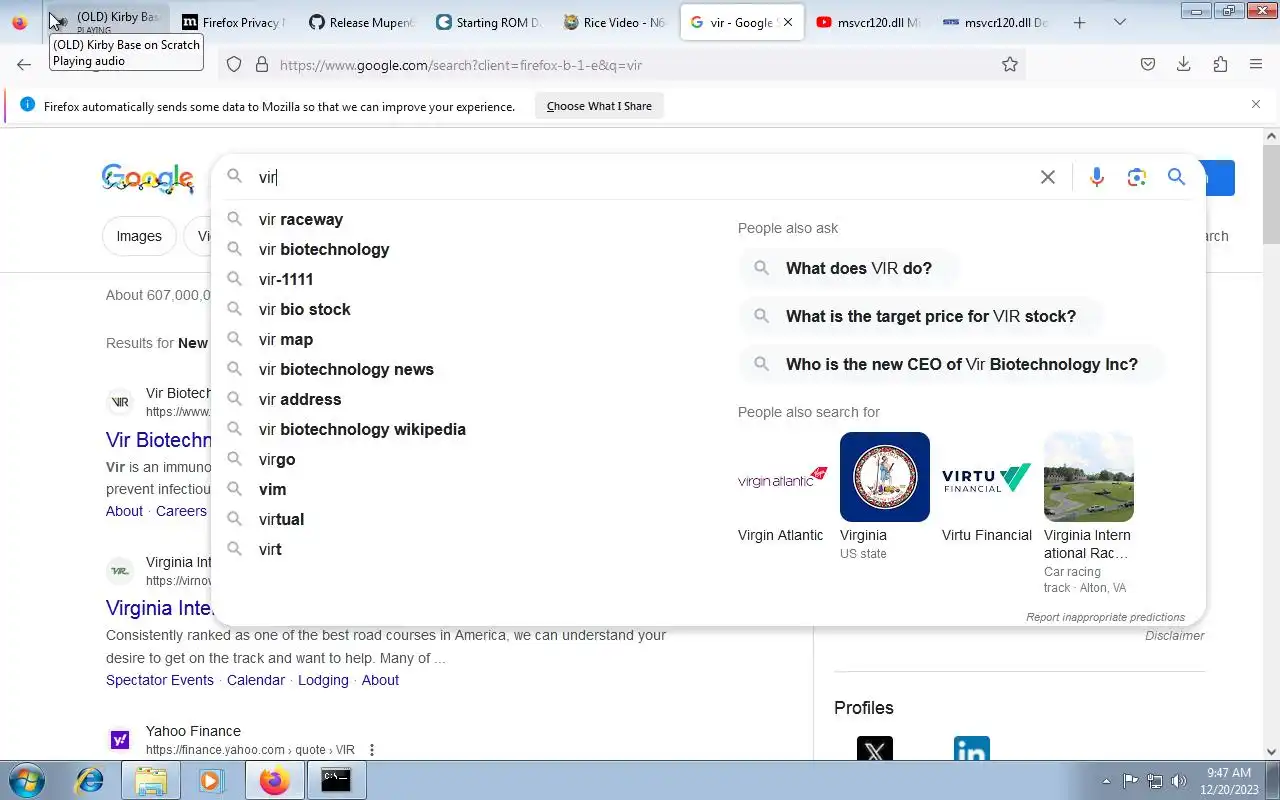Switch to Release Mupen GitHub tab
Screen dimensions: 1280x800
pyautogui.click(x=362, y=22)
